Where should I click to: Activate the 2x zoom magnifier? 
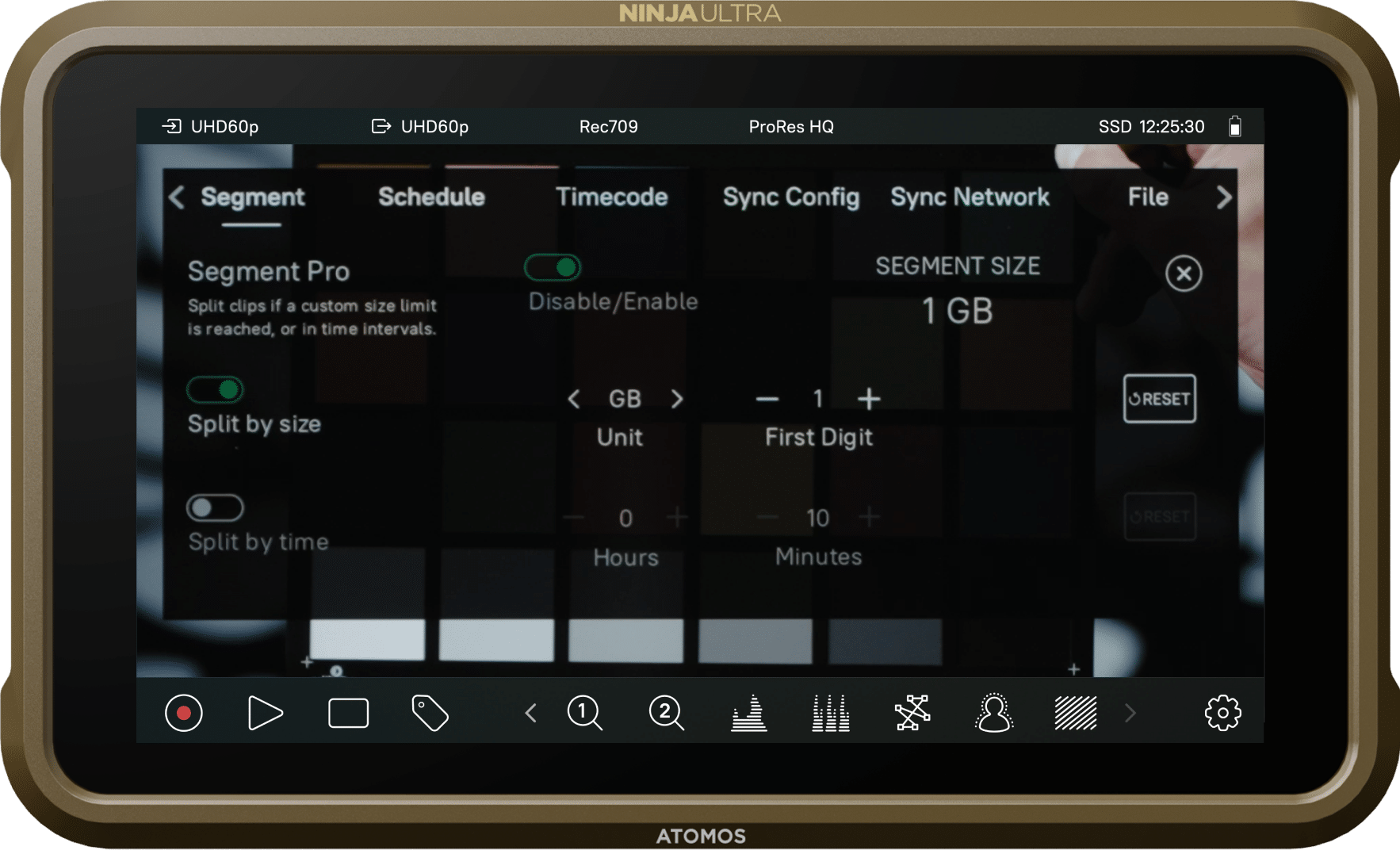(666, 713)
